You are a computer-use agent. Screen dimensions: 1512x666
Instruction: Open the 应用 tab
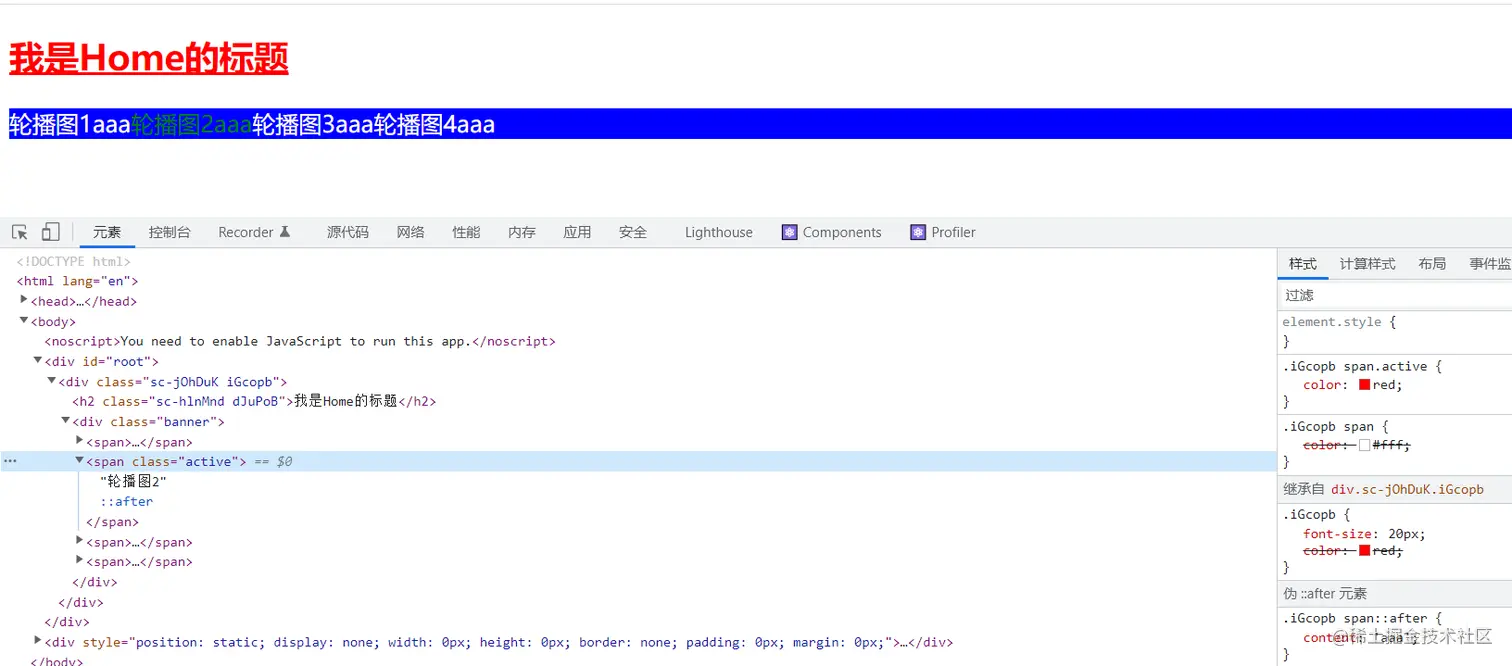click(577, 232)
